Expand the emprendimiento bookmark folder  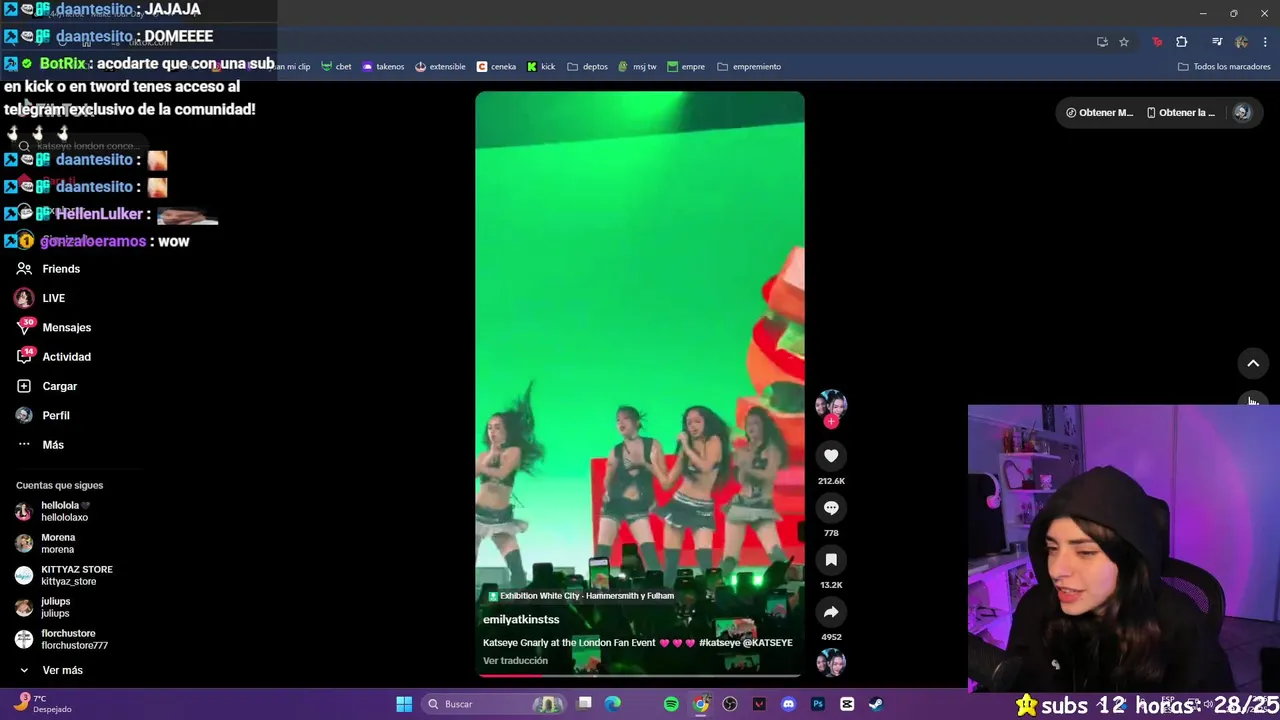pyautogui.click(x=749, y=67)
